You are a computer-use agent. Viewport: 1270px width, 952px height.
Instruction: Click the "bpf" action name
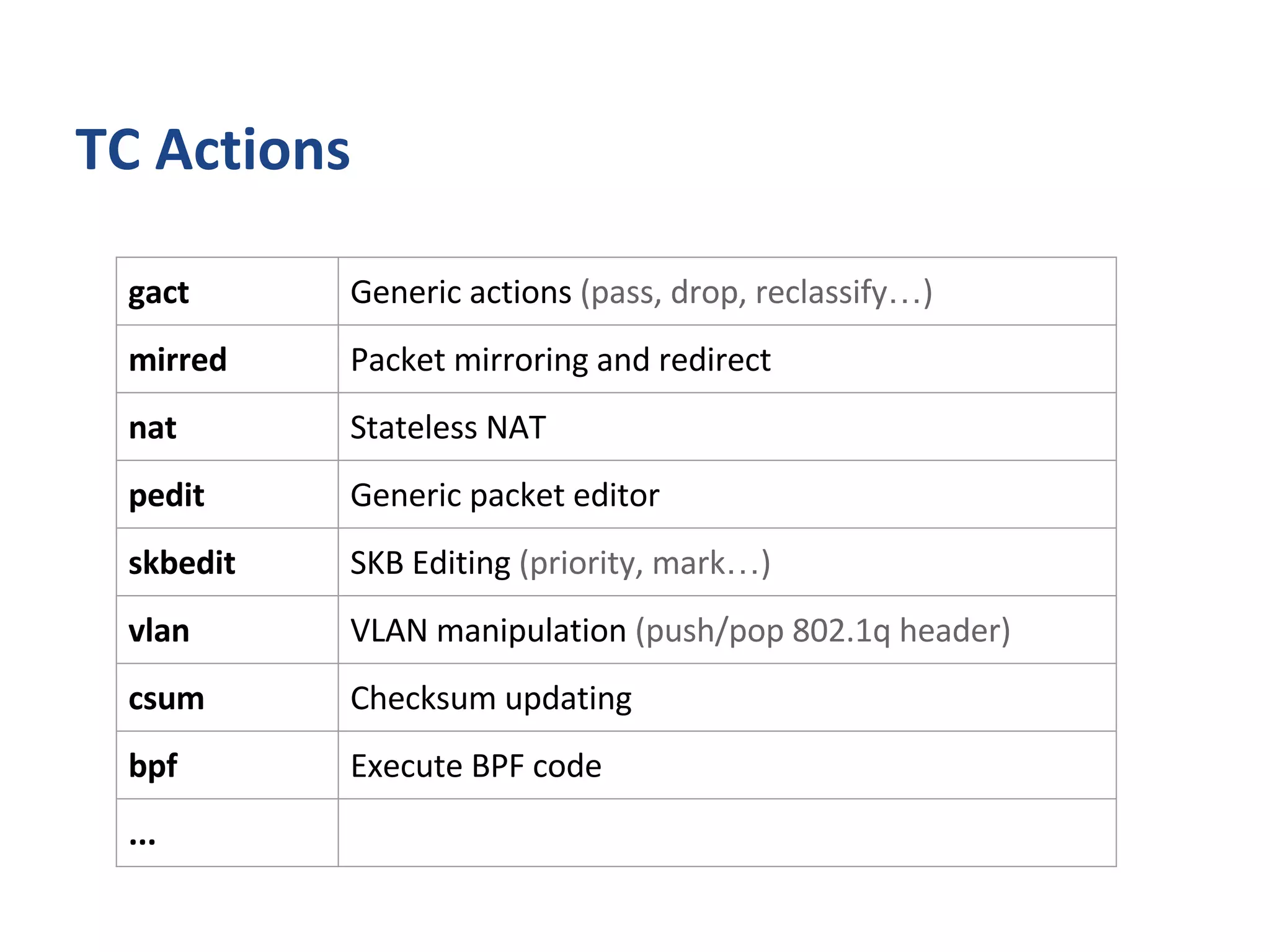click(153, 766)
